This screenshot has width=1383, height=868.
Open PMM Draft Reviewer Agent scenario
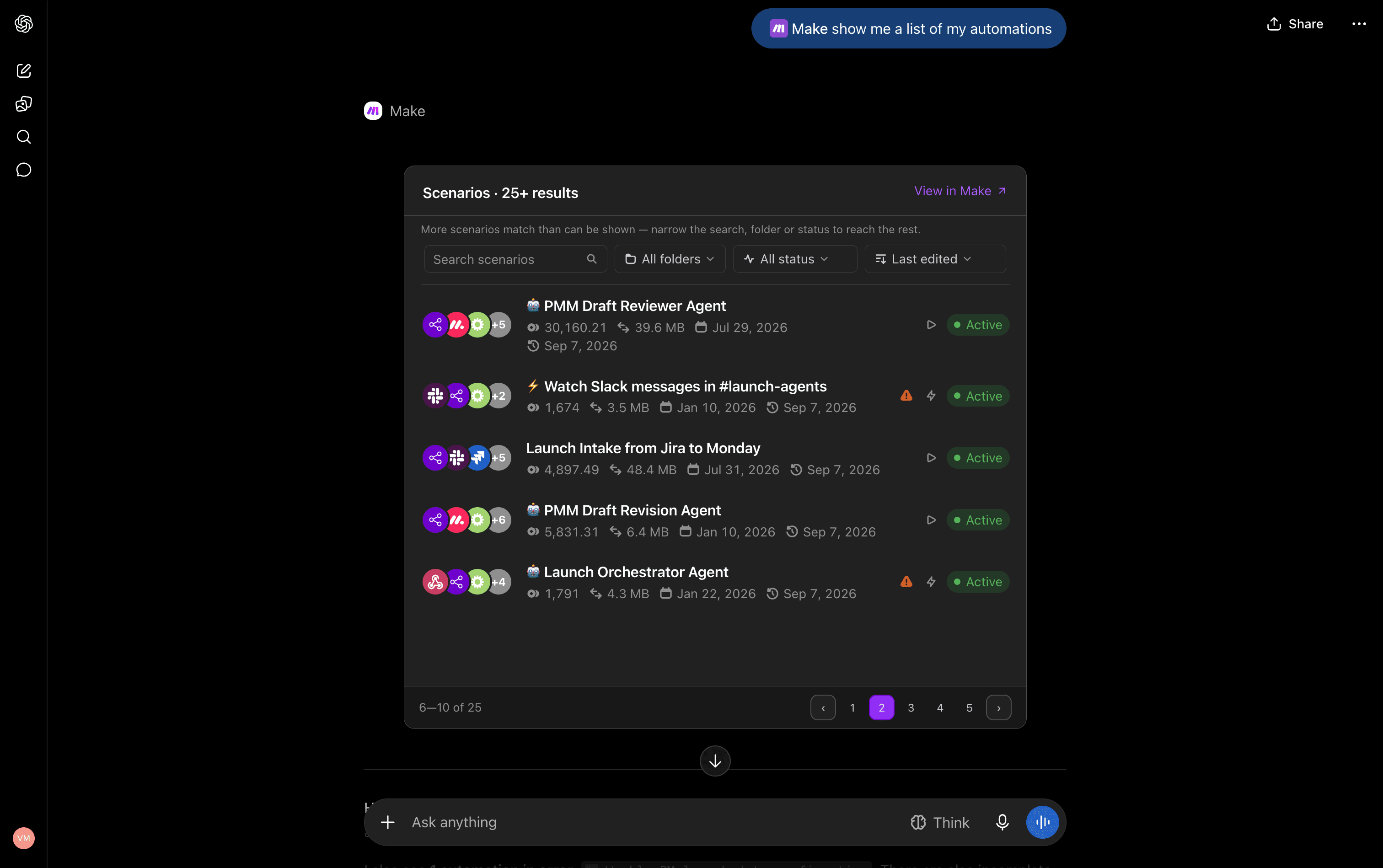pos(635,306)
